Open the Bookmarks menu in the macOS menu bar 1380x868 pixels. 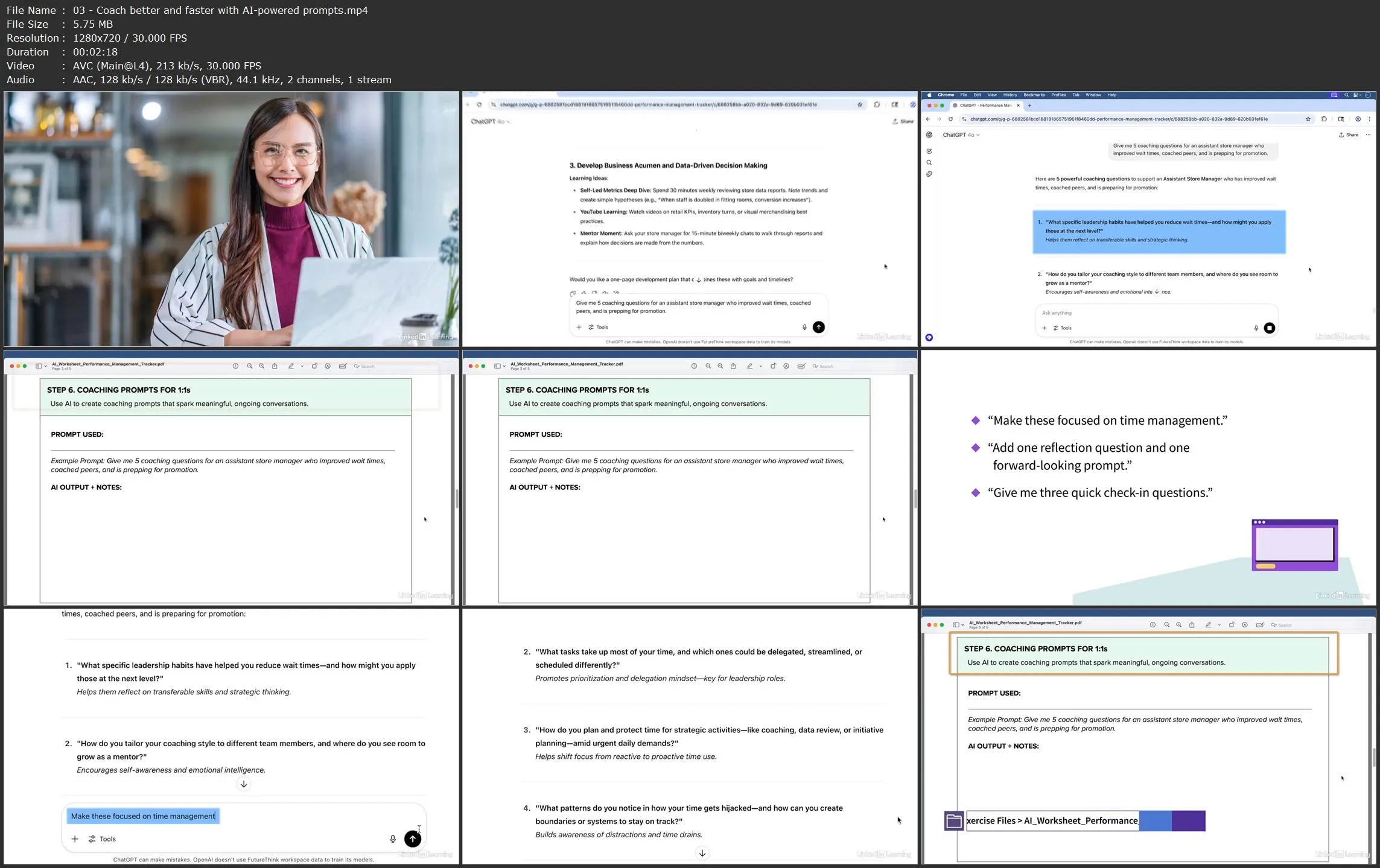click(1034, 95)
